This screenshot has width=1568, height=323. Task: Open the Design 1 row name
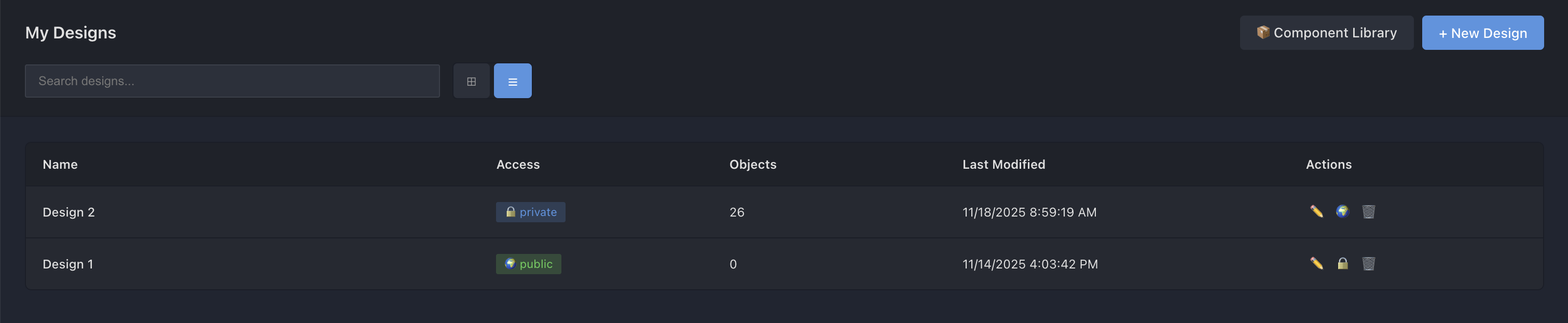click(x=68, y=264)
